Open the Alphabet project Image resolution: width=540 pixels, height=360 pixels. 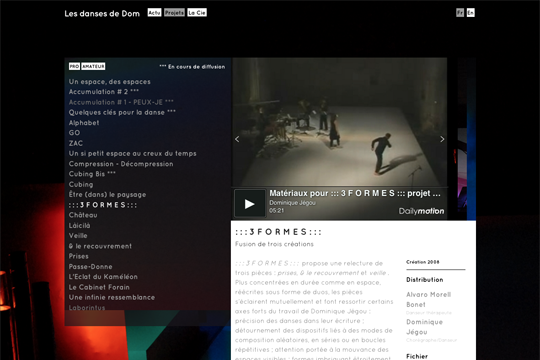84,123
